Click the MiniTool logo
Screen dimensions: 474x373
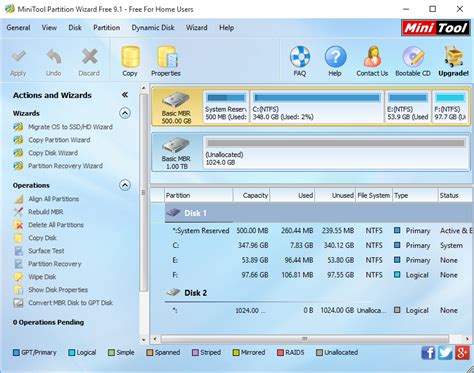click(435, 28)
